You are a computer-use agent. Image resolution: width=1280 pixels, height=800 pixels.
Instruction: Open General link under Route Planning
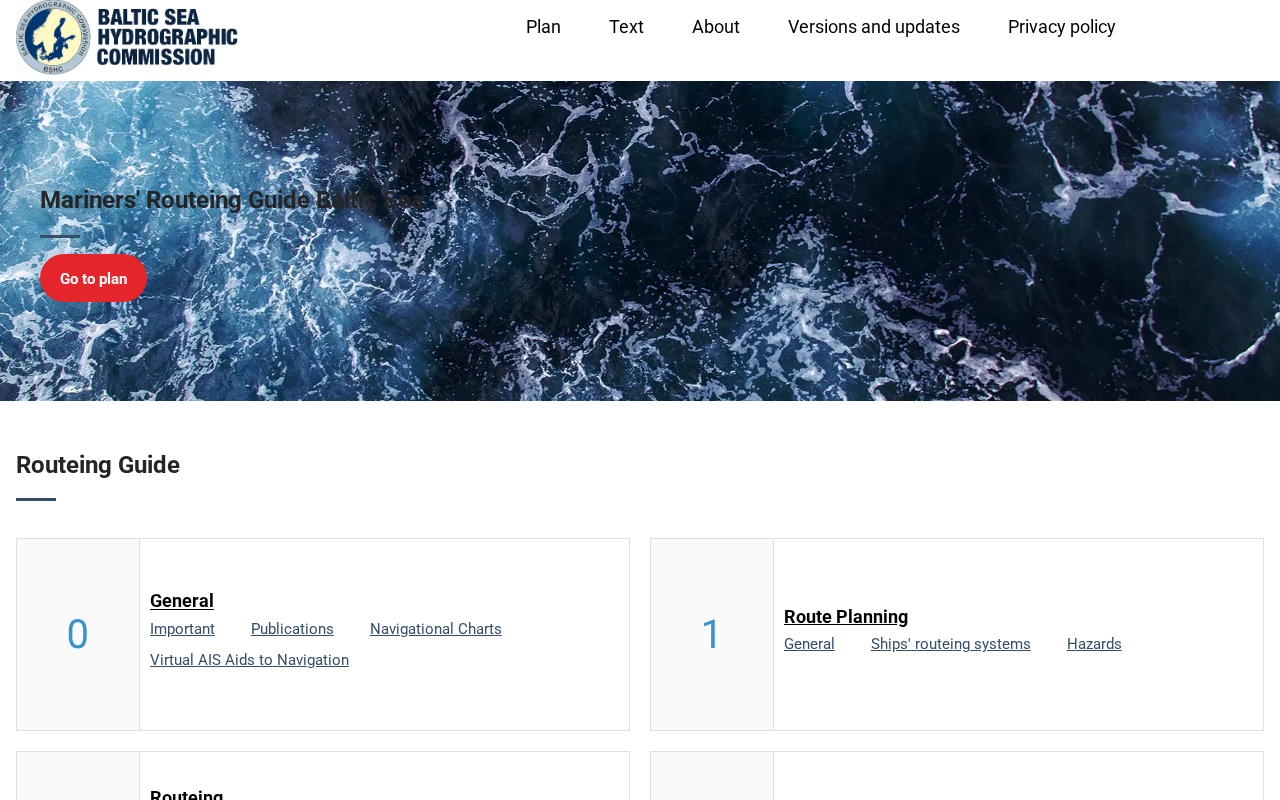(809, 644)
